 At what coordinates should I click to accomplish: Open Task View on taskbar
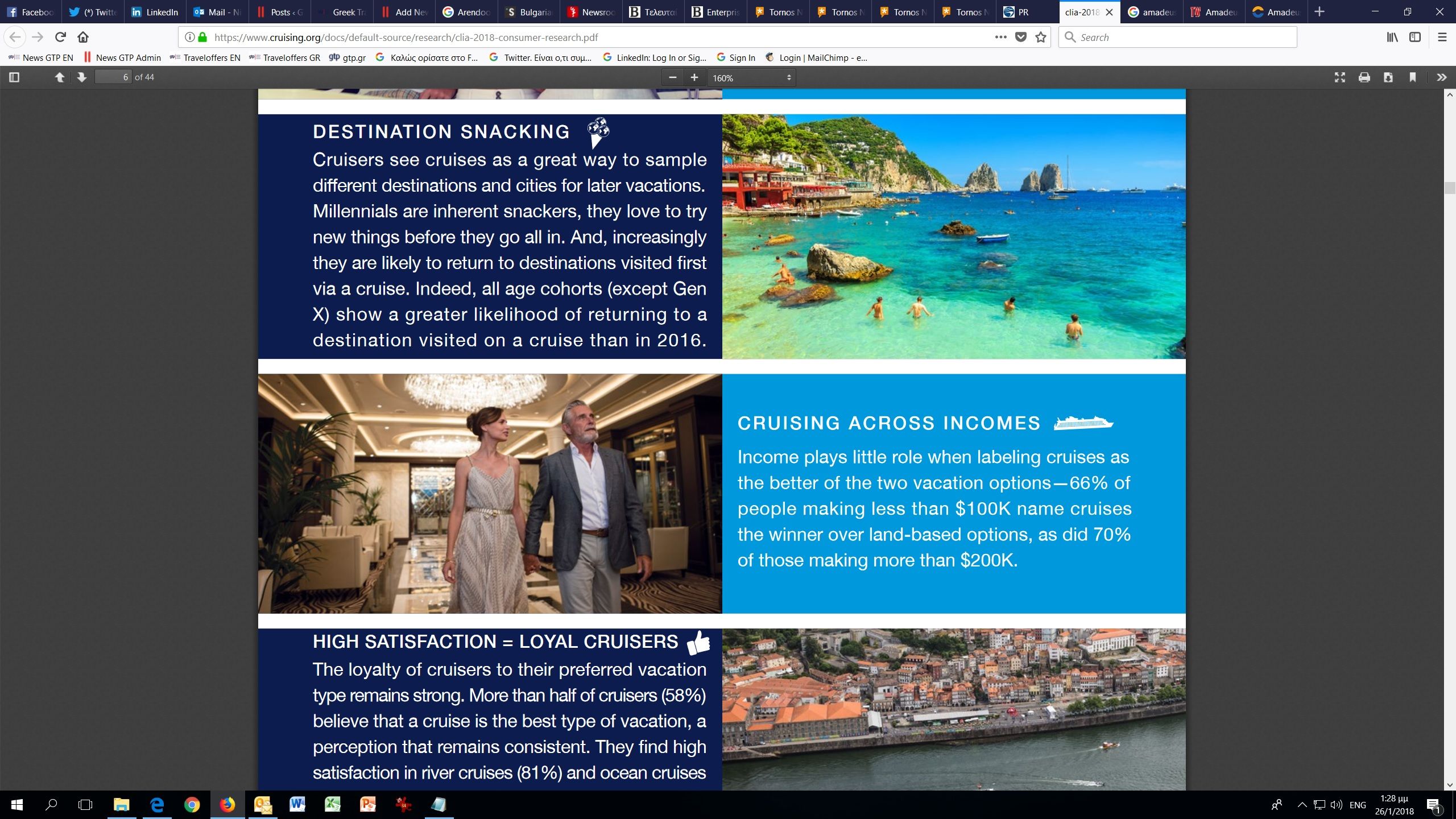coord(85,805)
